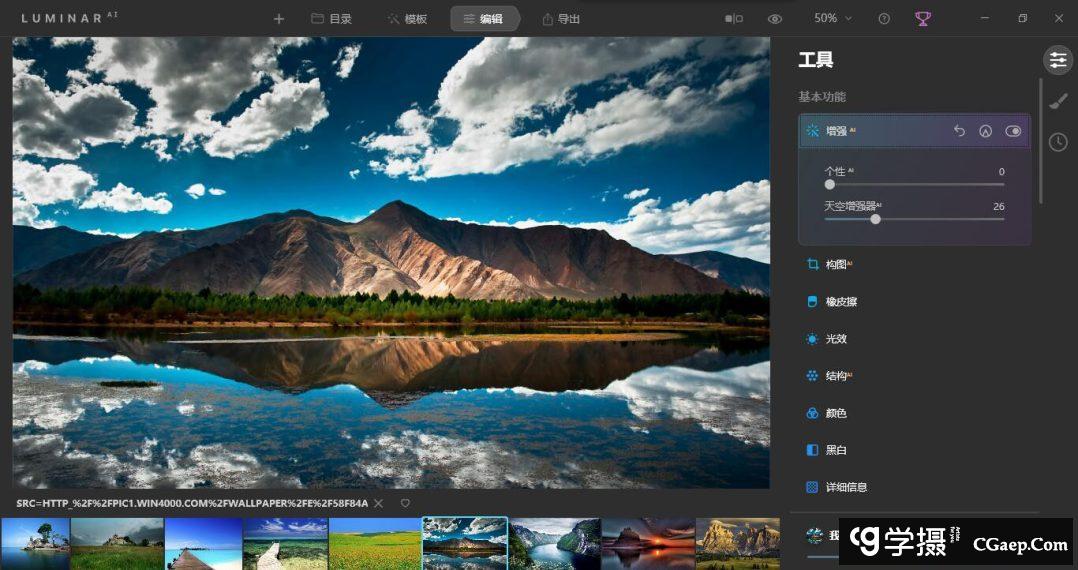Expand the 光效 light tool
Screen dimensions: 1078x570
tap(836, 339)
